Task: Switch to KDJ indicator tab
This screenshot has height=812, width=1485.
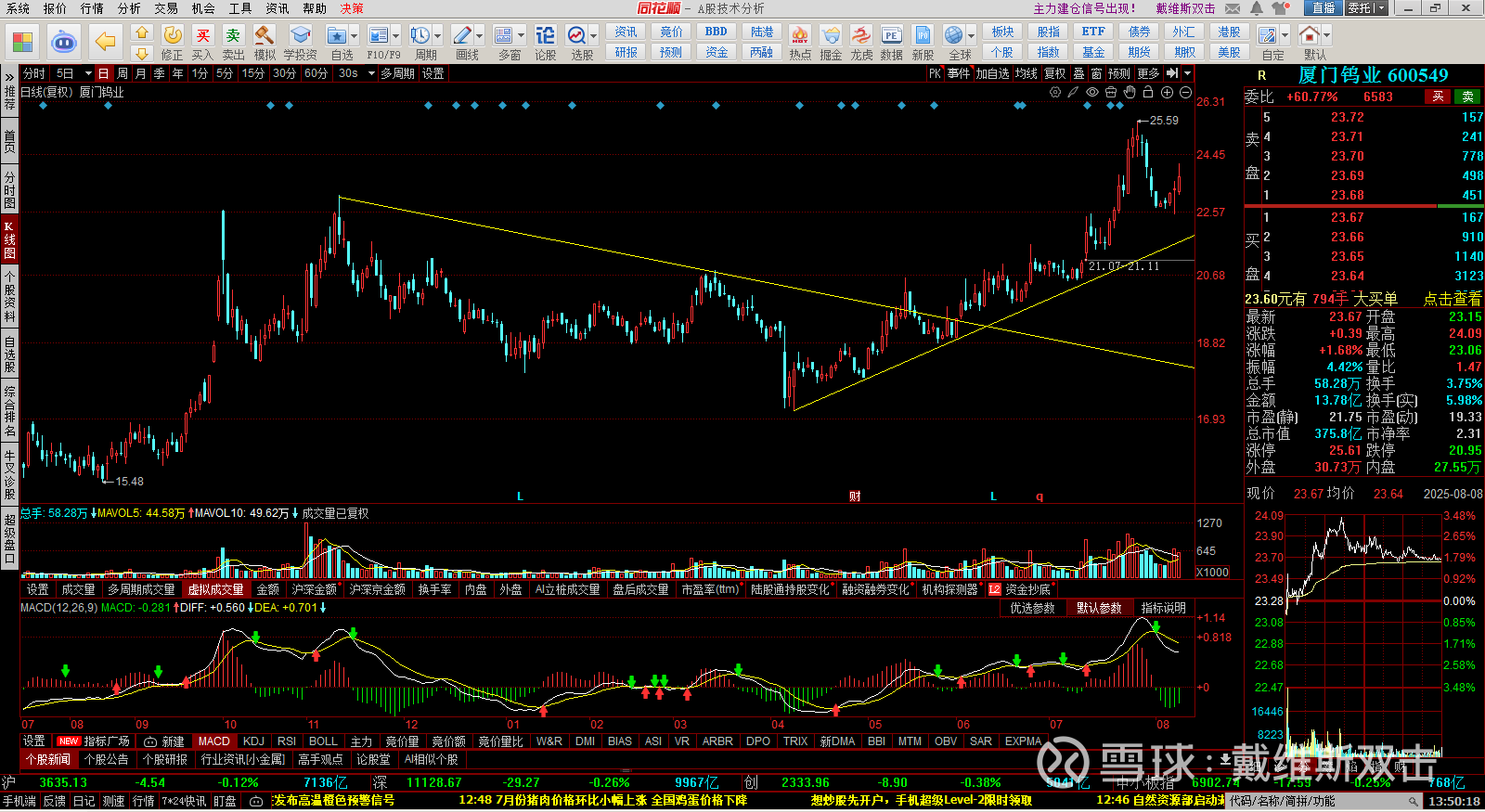Action: tap(253, 741)
